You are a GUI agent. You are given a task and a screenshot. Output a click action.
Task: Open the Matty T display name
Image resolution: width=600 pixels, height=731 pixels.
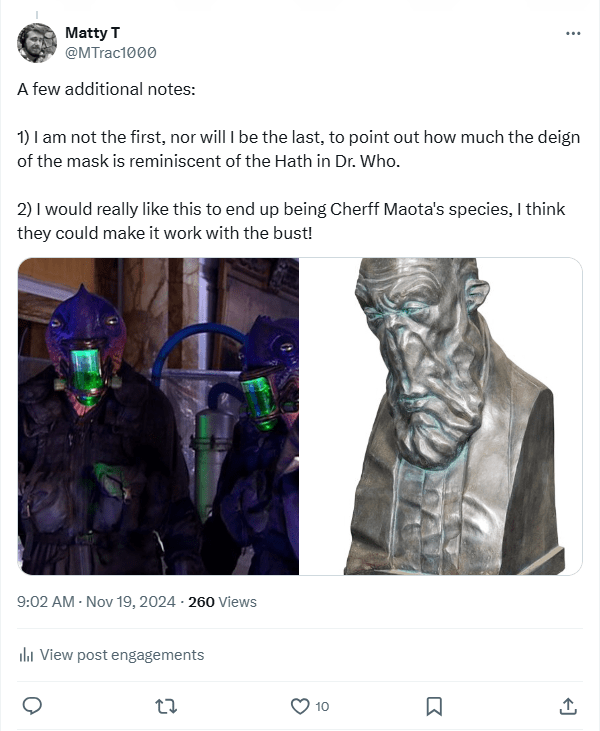point(92,33)
